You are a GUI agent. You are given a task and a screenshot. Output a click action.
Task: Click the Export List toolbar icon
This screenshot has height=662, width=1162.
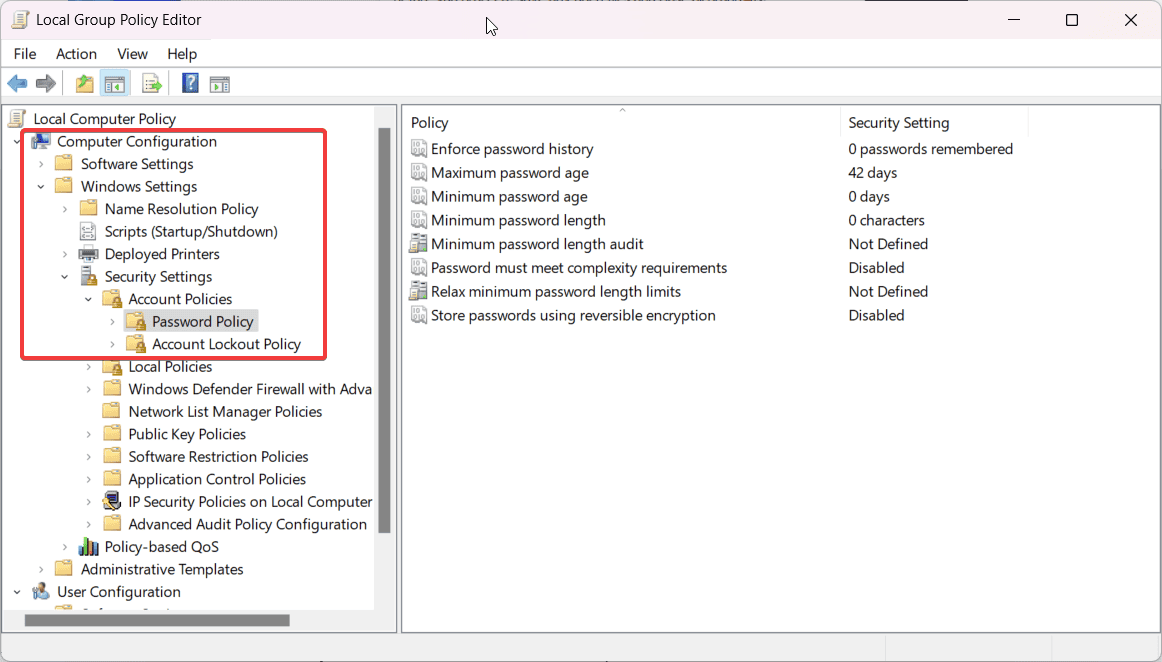152,84
